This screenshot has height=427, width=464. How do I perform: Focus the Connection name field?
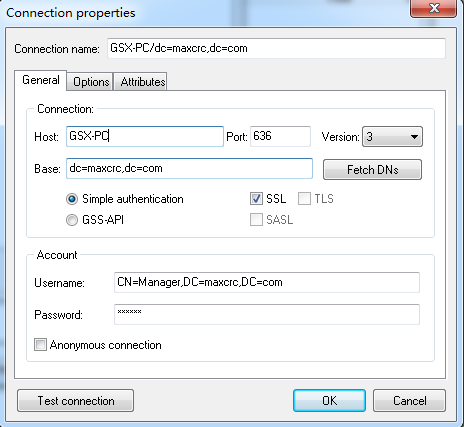pyautogui.click(x=276, y=49)
